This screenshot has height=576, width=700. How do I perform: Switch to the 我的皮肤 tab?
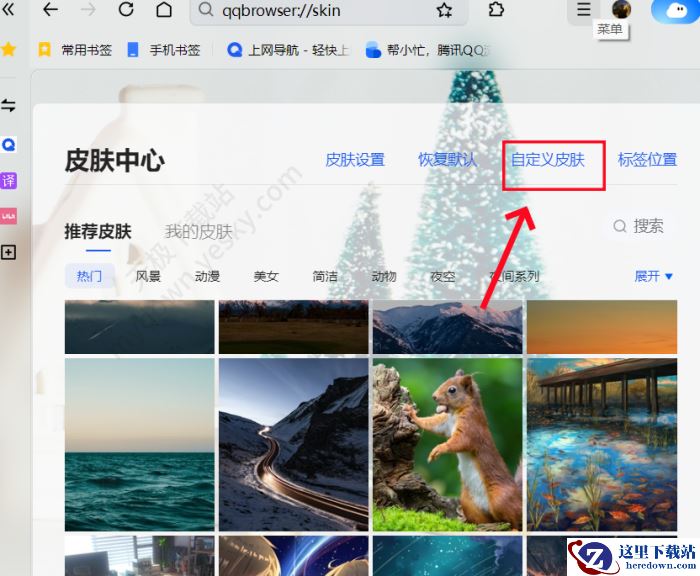[x=199, y=232]
